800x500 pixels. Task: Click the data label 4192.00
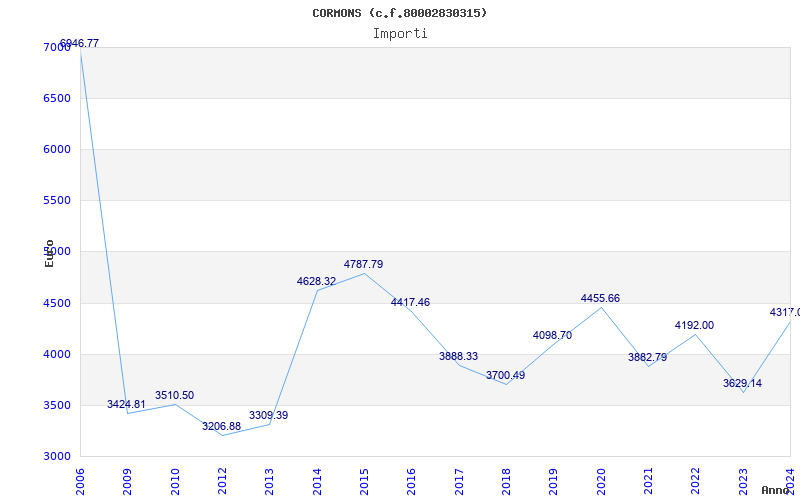click(694, 325)
